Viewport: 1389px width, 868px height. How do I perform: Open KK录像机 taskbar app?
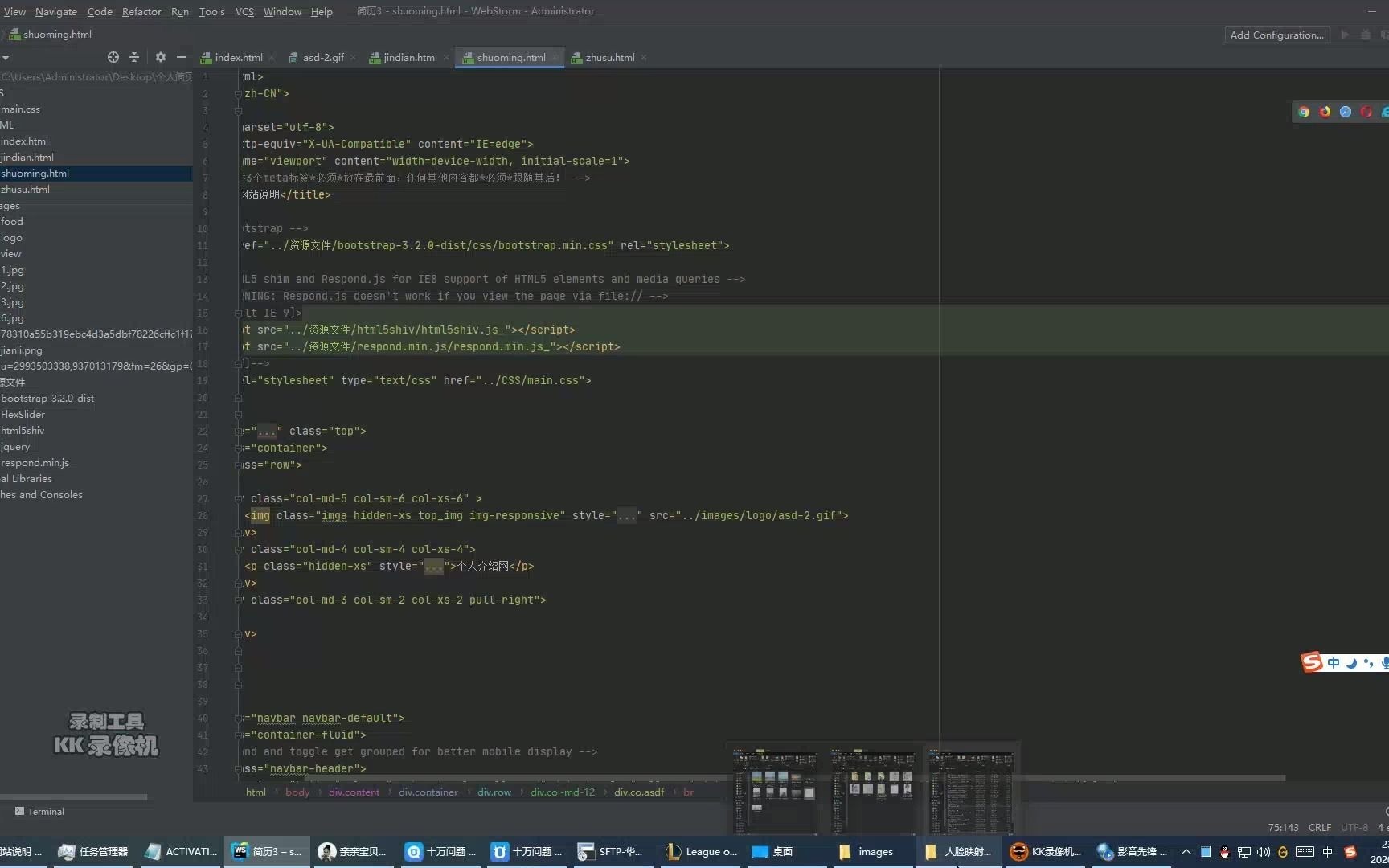(1046, 851)
